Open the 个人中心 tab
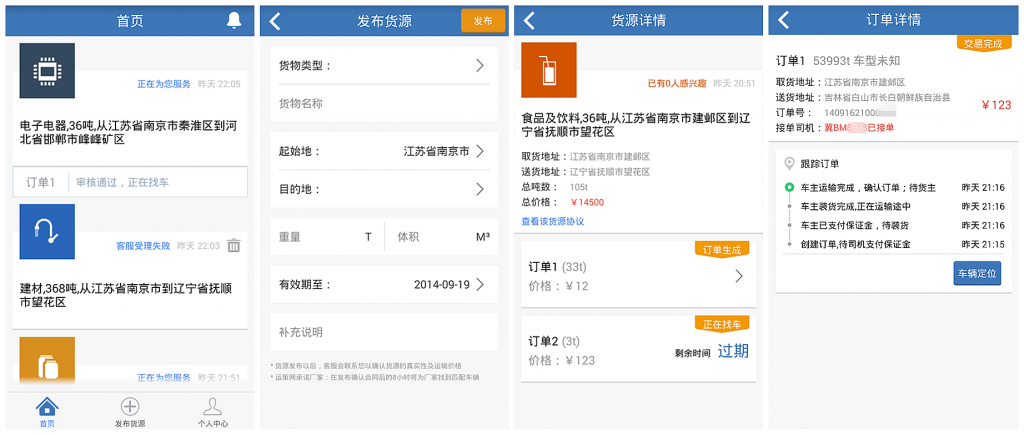The image size is (1024, 435). [x=212, y=412]
